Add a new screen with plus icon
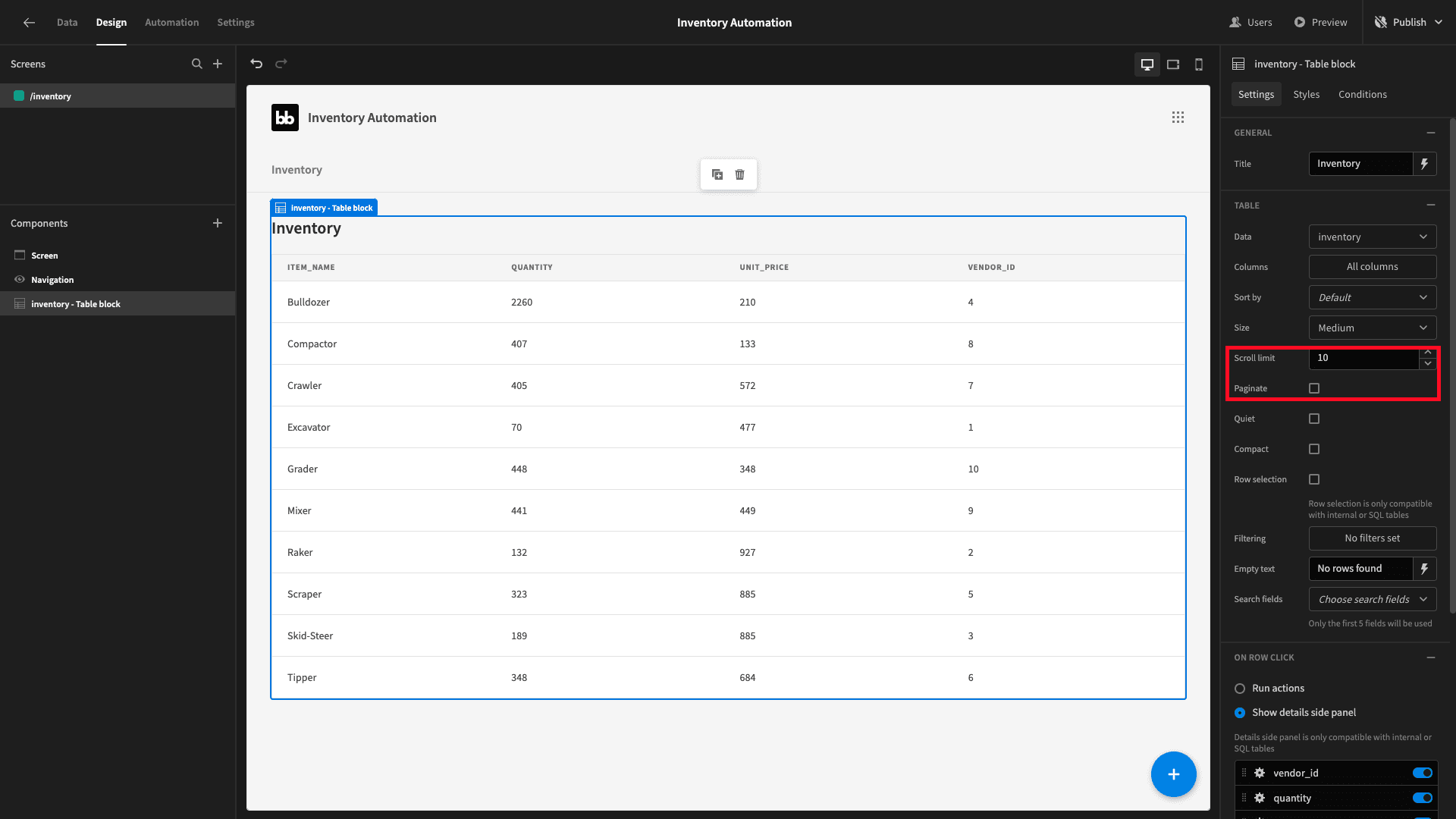Image resolution: width=1456 pixels, height=819 pixels. coord(218,64)
